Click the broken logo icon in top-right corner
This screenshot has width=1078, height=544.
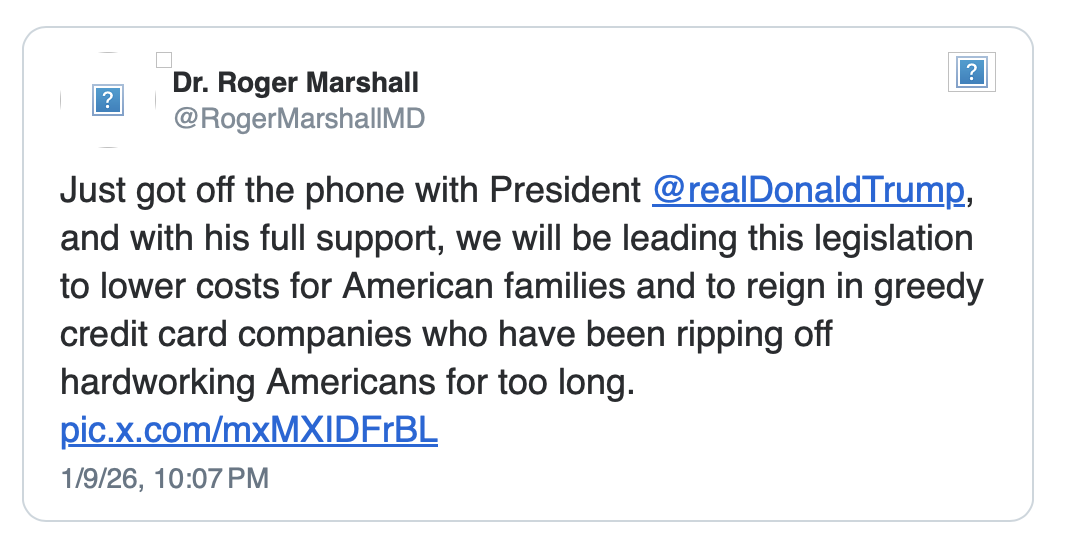pos(972,72)
